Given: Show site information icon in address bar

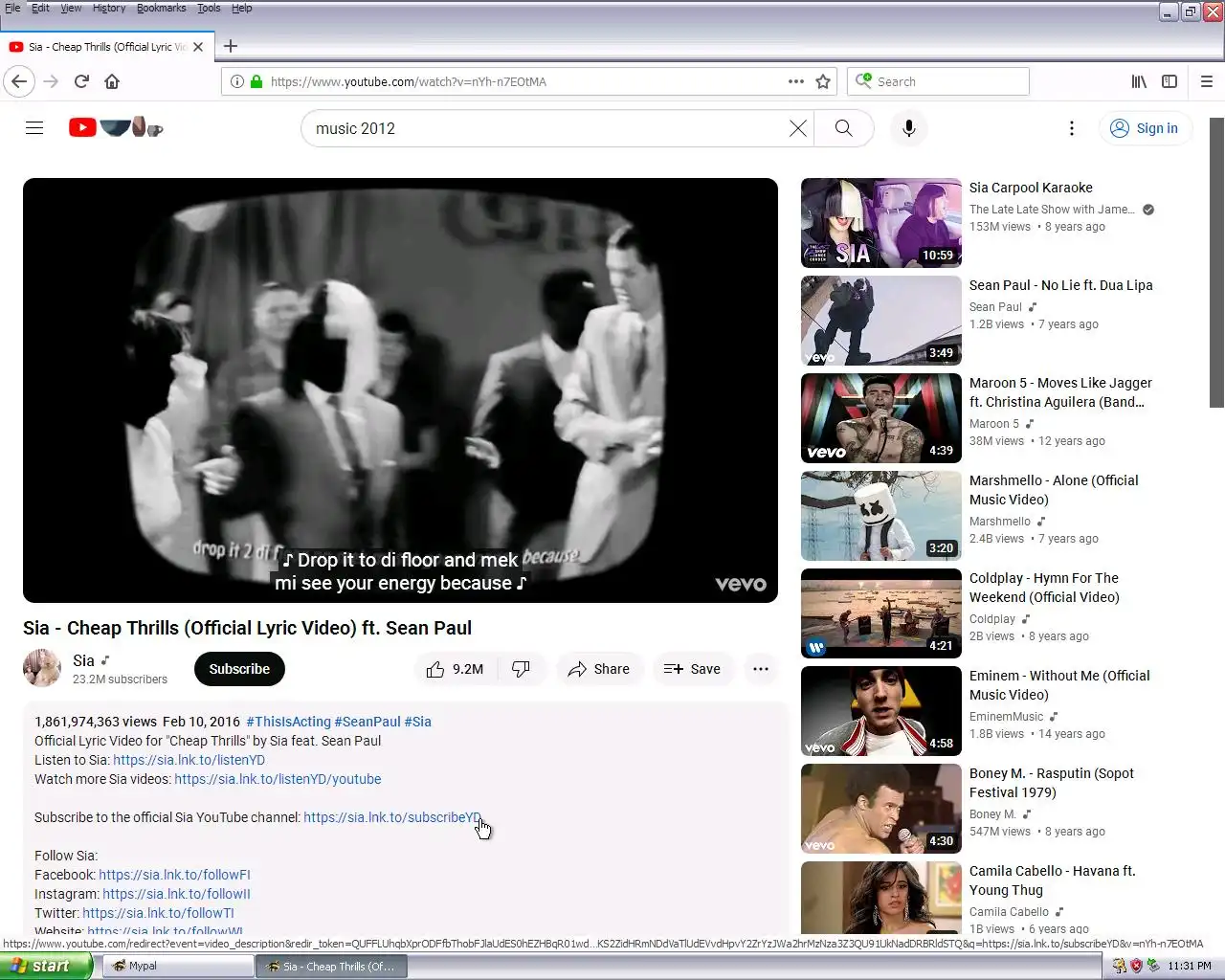Looking at the screenshot, I should [237, 81].
